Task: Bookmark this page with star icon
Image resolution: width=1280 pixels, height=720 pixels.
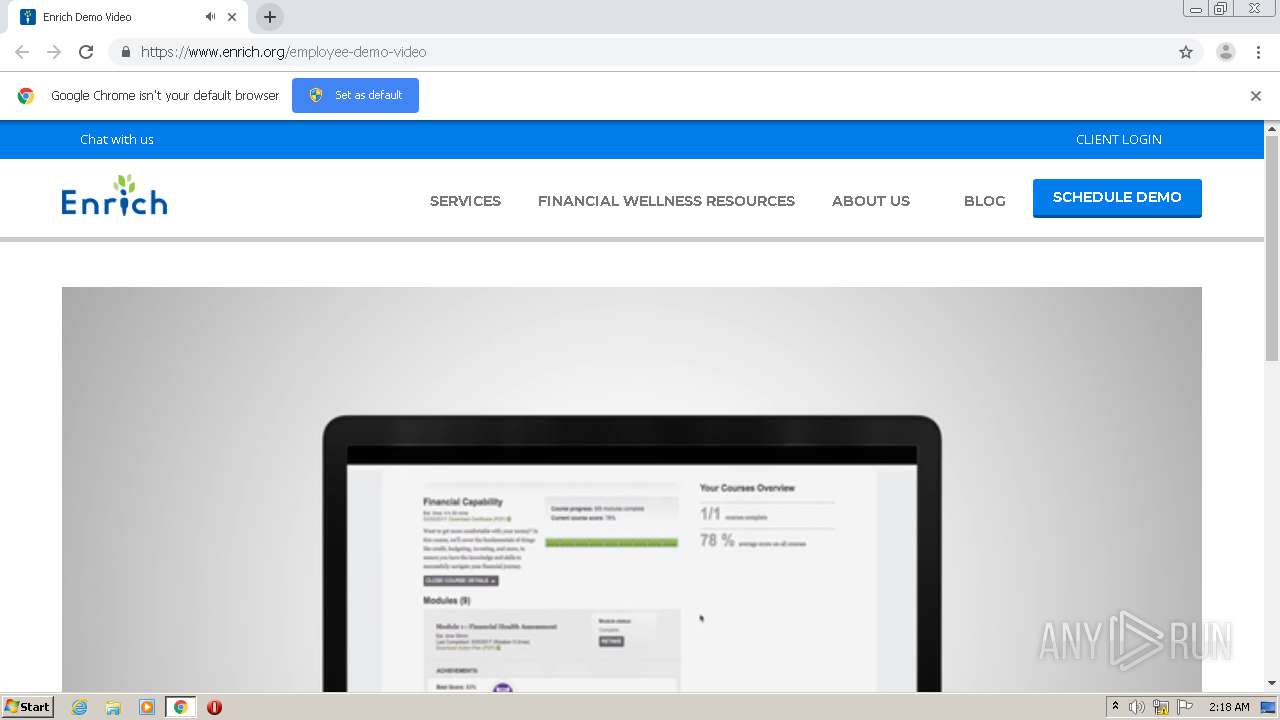Action: click(x=1186, y=52)
